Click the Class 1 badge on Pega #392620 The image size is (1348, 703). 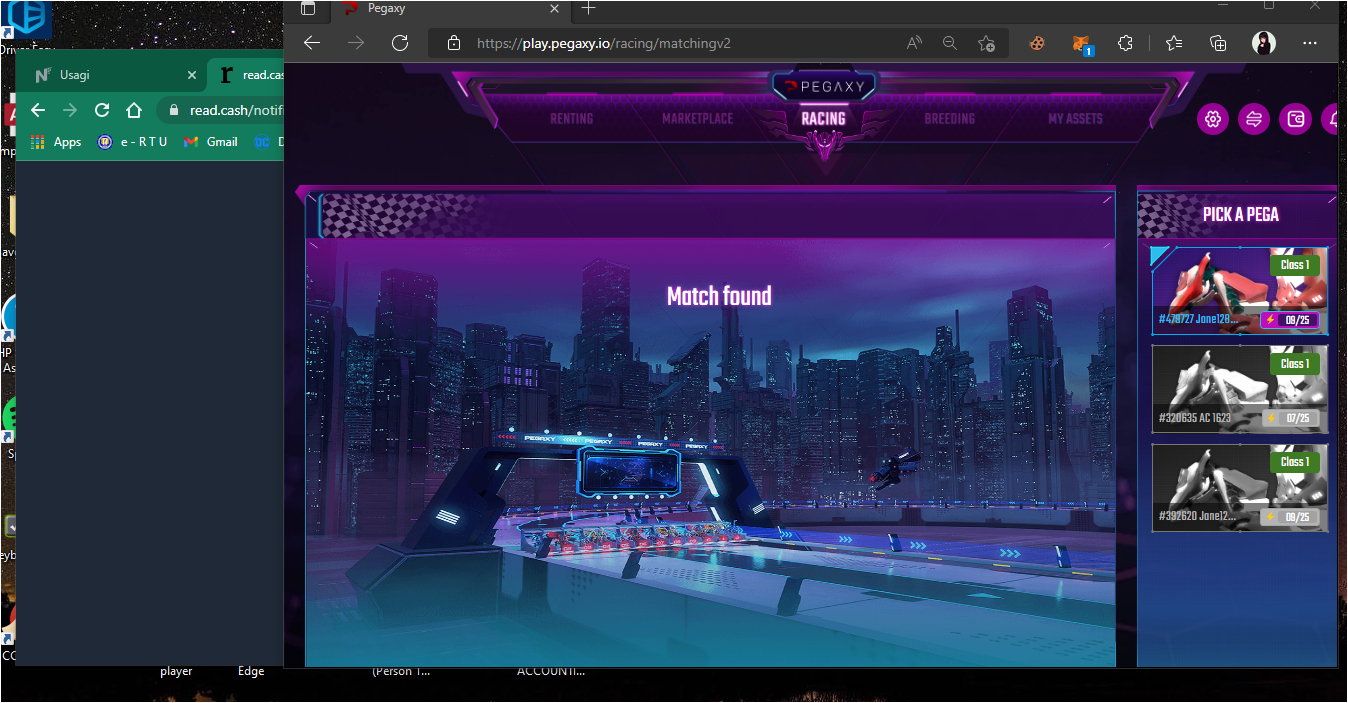[x=1295, y=462]
